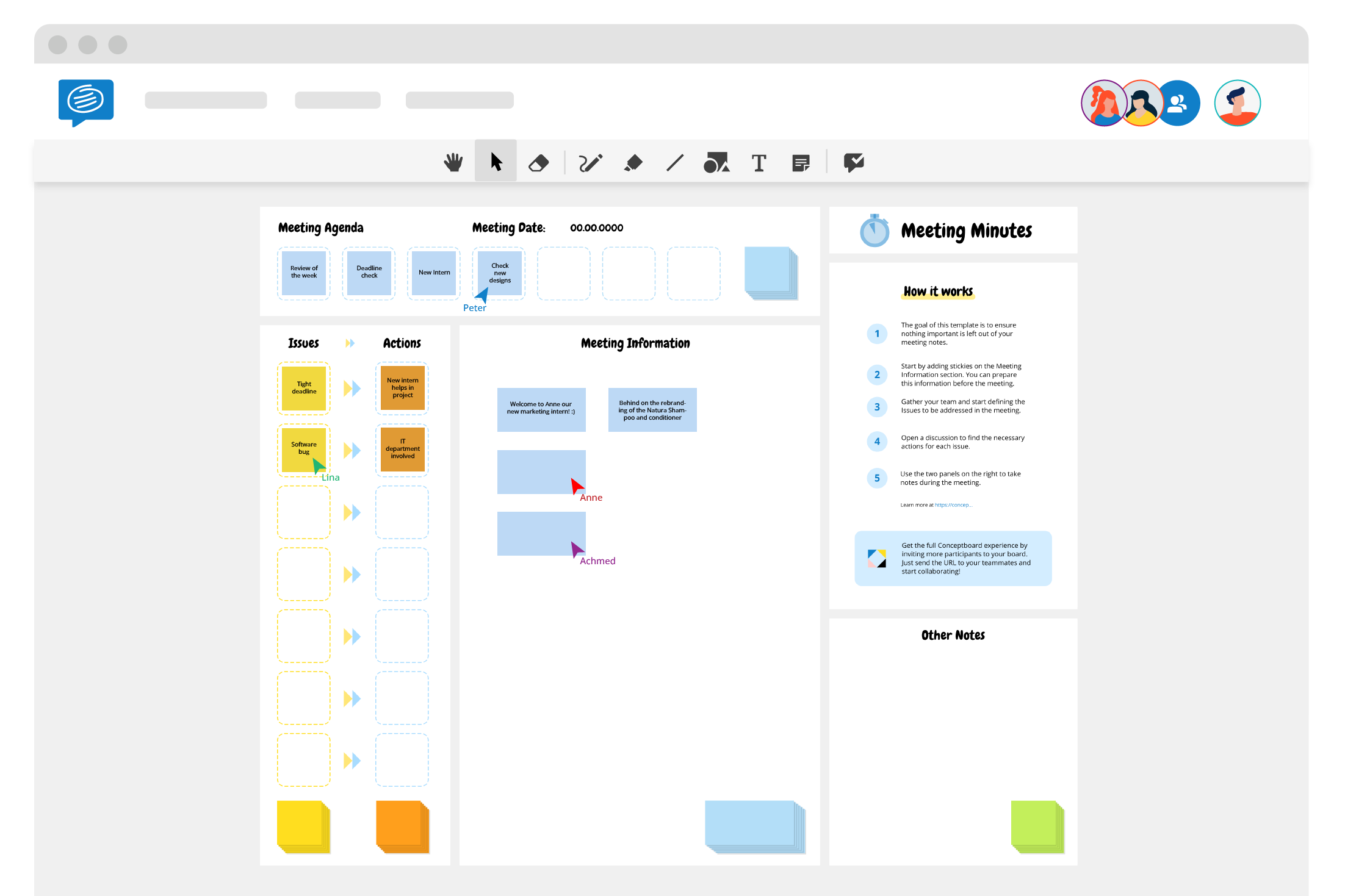Select the Sticky Note tool
Viewport: 1345px width, 896px height.
click(x=803, y=162)
